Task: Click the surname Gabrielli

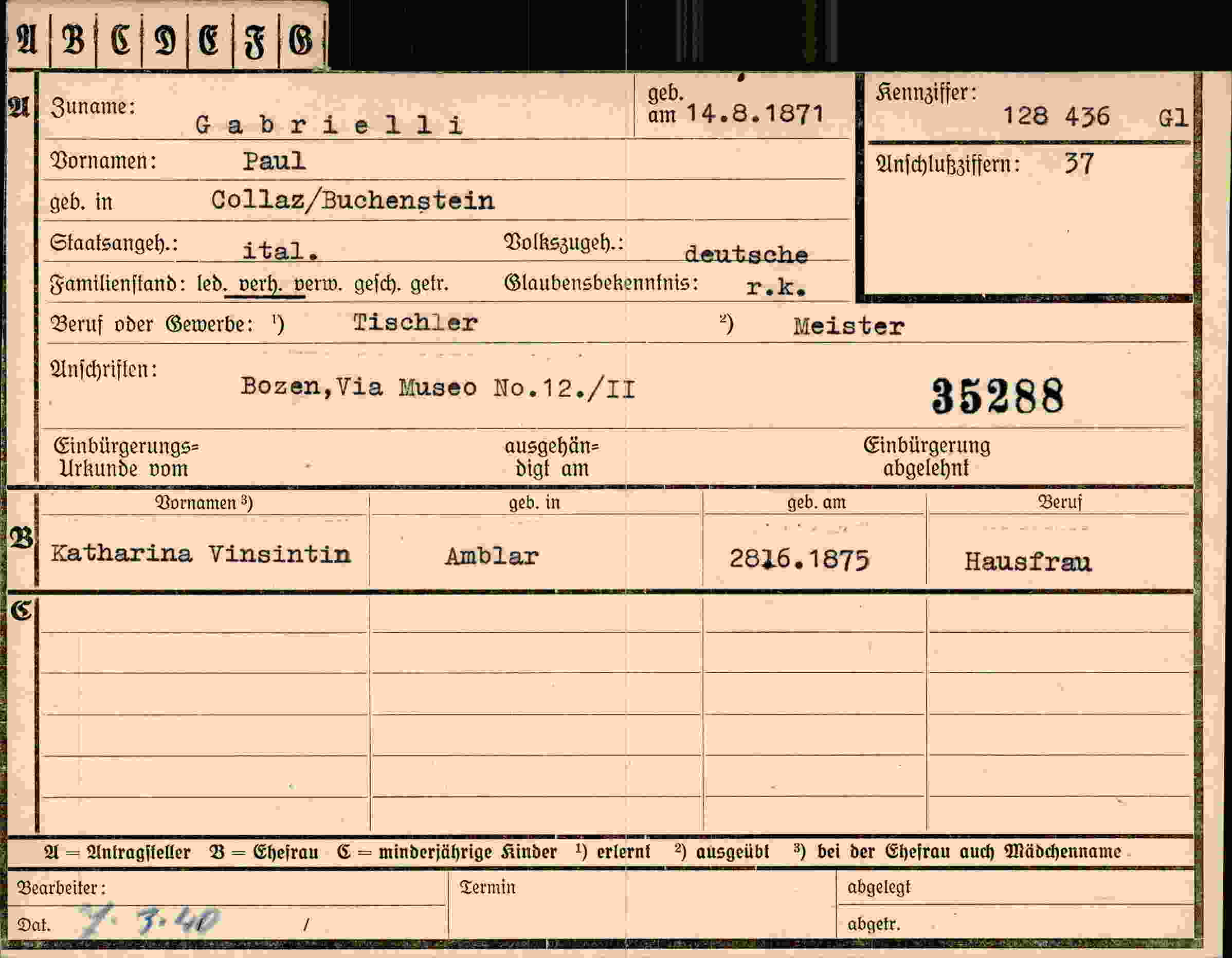Action: pos(330,125)
